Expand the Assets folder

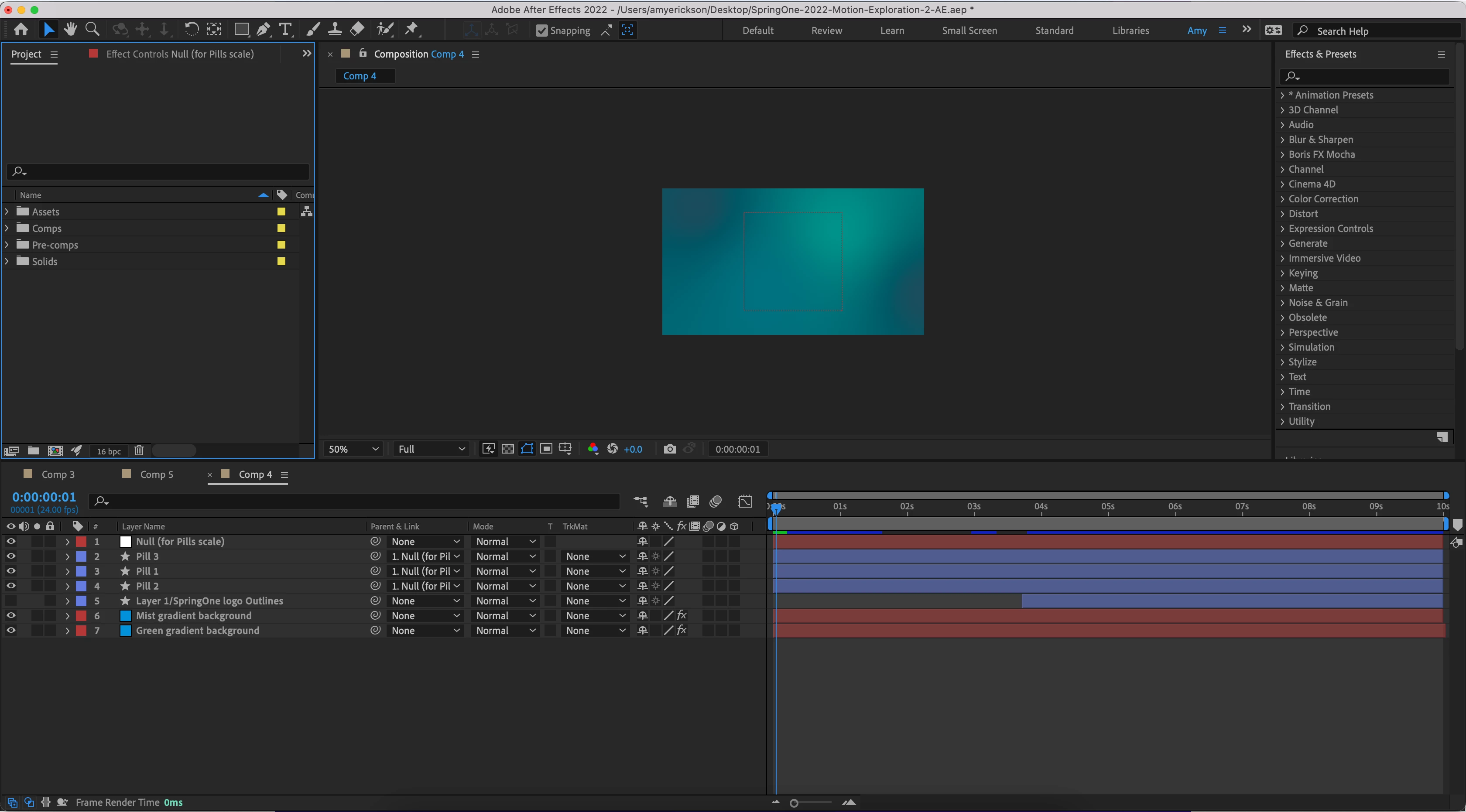tap(7, 212)
